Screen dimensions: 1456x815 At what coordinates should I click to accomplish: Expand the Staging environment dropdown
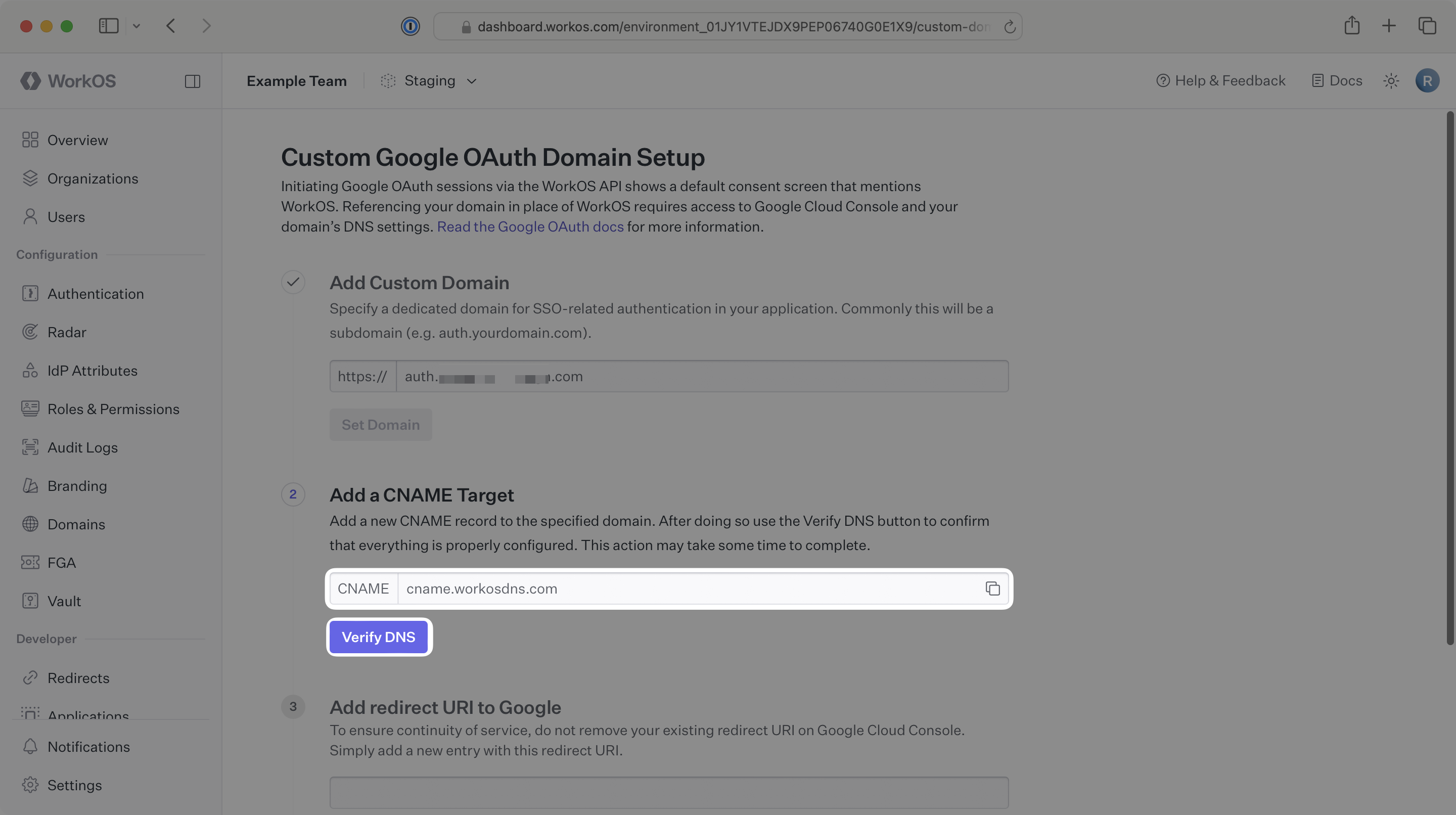click(429, 81)
